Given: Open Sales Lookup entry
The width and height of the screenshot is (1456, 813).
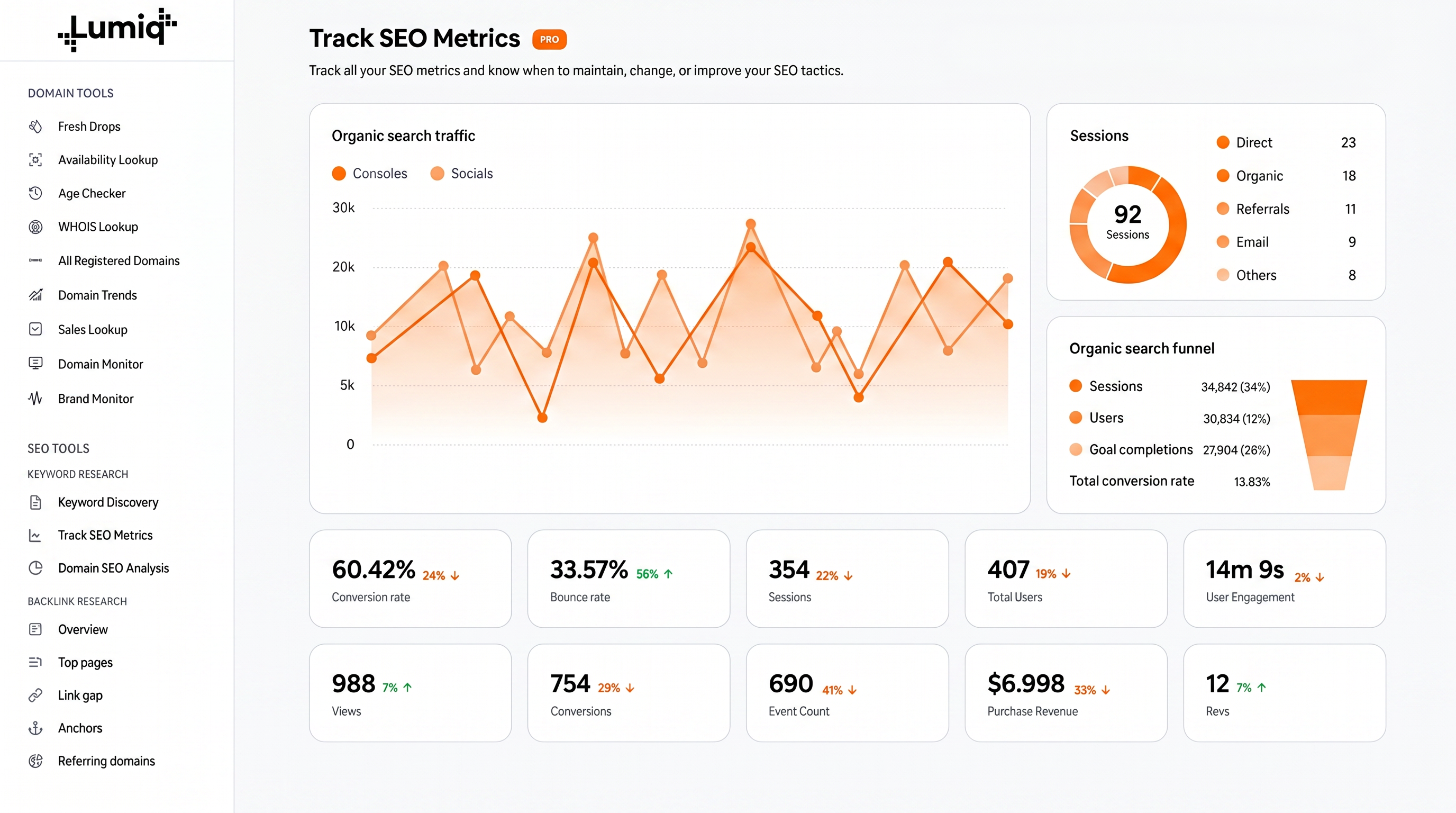Looking at the screenshot, I should point(93,329).
